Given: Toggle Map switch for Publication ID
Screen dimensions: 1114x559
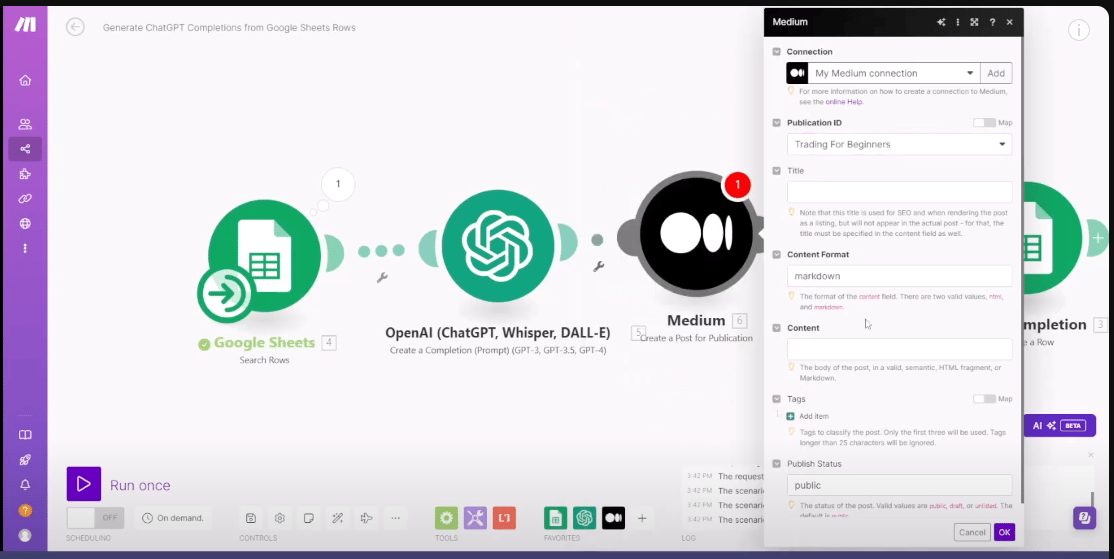Looking at the screenshot, I should point(984,123).
